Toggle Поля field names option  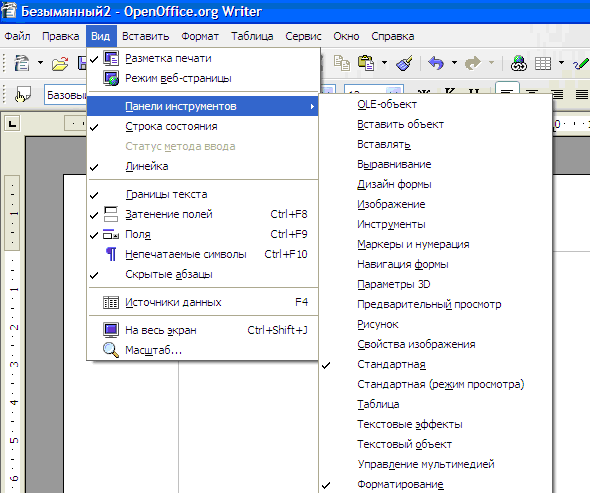click(203, 234)
